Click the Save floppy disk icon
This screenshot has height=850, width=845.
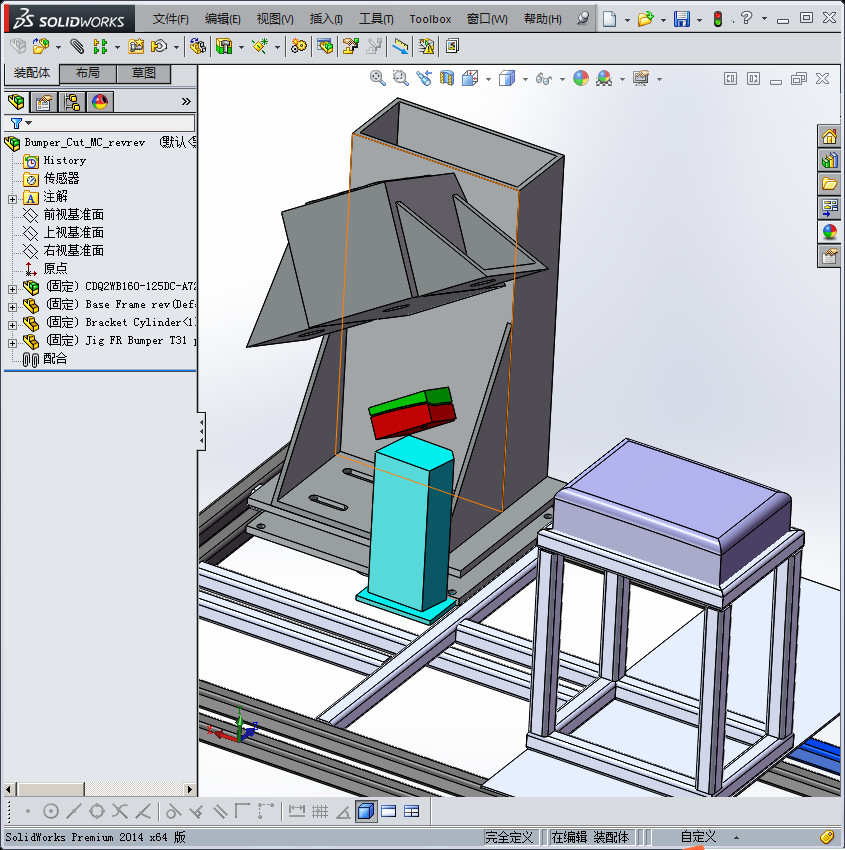pyautogui.click(x=682, y=19)
